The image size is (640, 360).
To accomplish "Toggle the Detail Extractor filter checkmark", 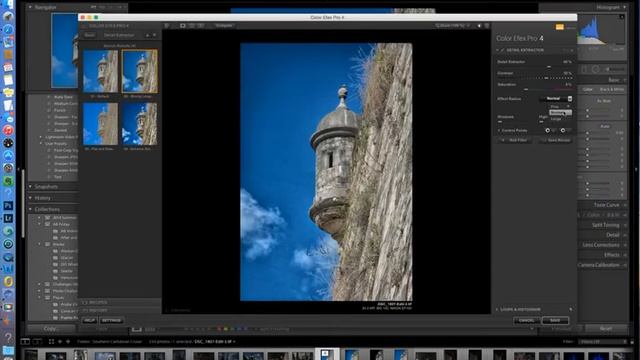I will click(x=503, y=50).
